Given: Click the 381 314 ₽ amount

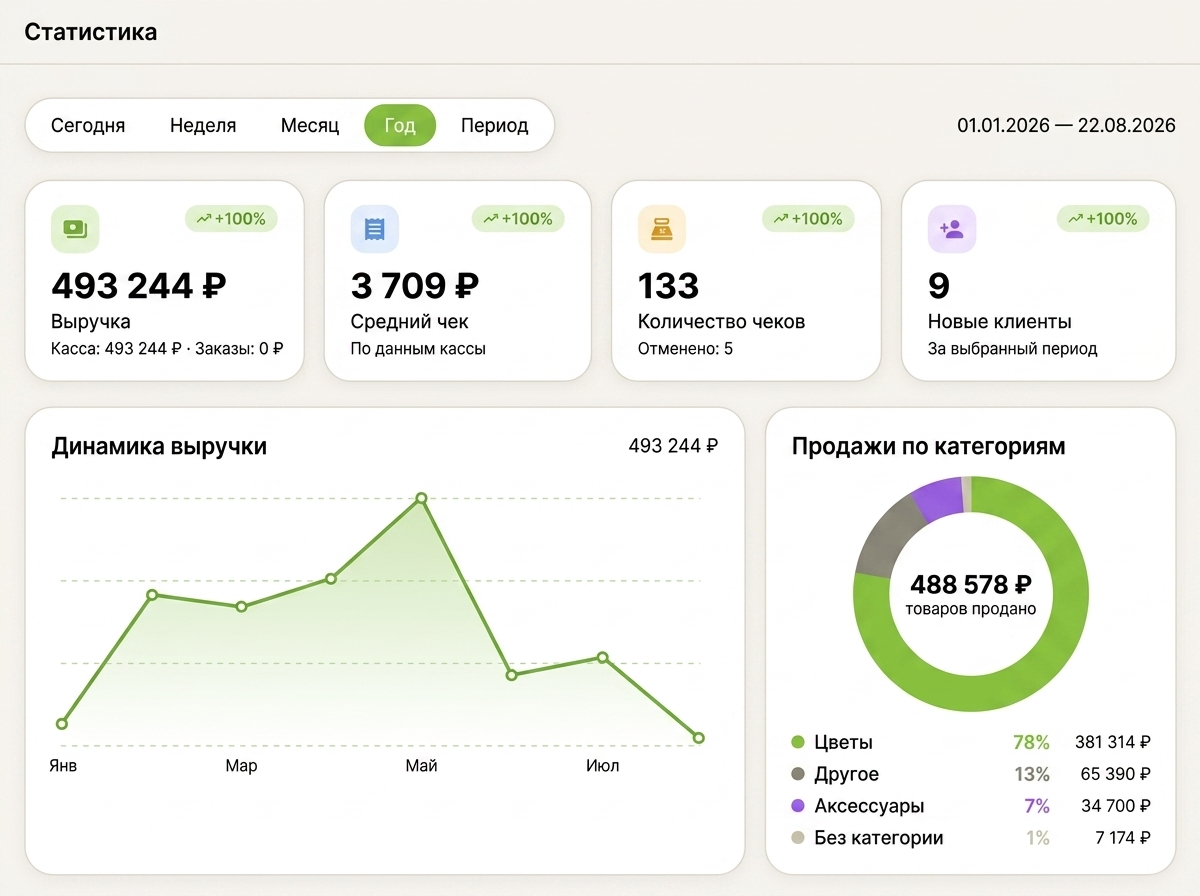Looking at the screenshot, I should tap(1113, 742).
